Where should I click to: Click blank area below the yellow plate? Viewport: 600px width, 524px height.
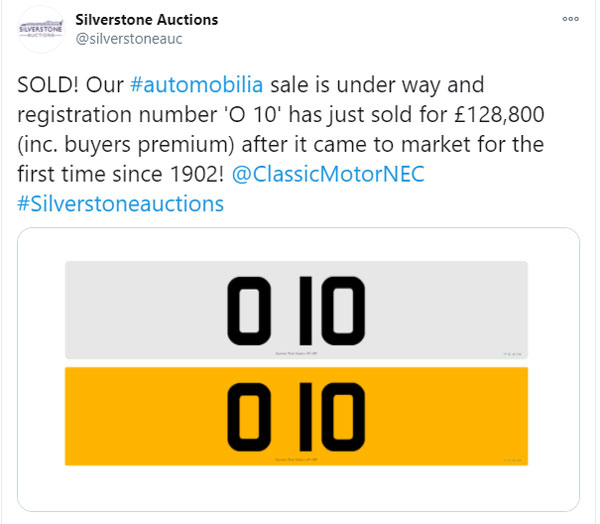pos(297,490)
